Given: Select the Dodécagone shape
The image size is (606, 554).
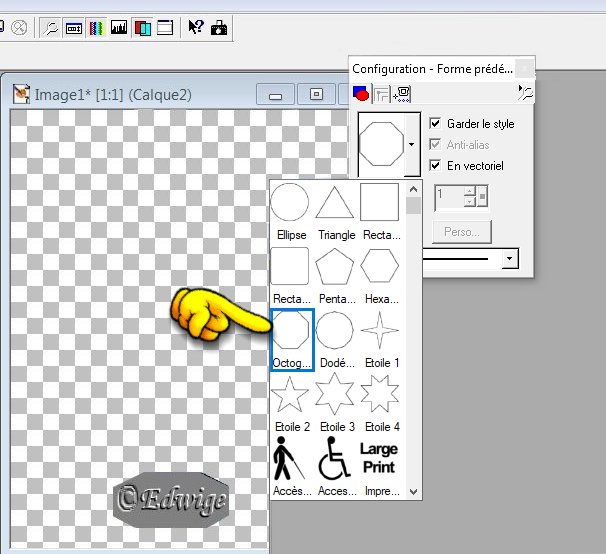Looking at the screenshot, I should click(335, 340).
